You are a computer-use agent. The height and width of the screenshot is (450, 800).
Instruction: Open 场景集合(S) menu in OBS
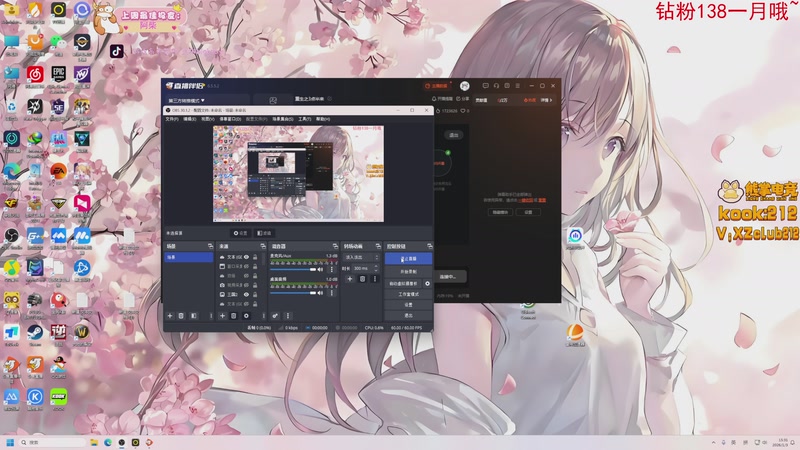point(283,119)
